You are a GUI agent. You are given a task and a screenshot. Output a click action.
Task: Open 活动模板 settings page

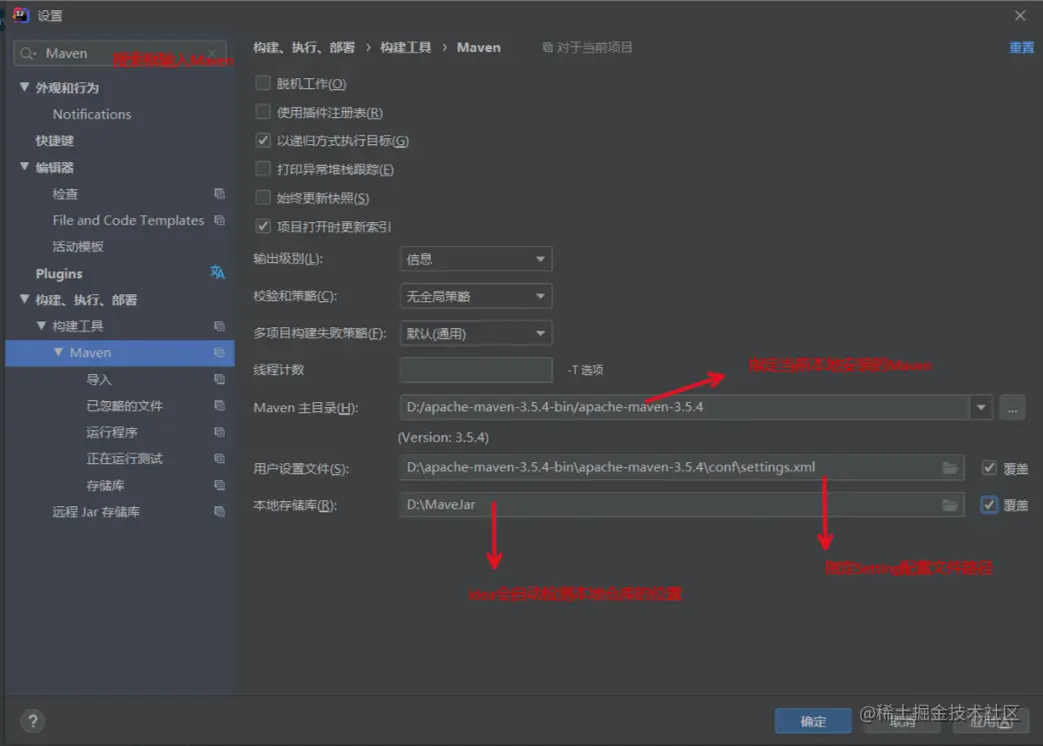(78, 247)
